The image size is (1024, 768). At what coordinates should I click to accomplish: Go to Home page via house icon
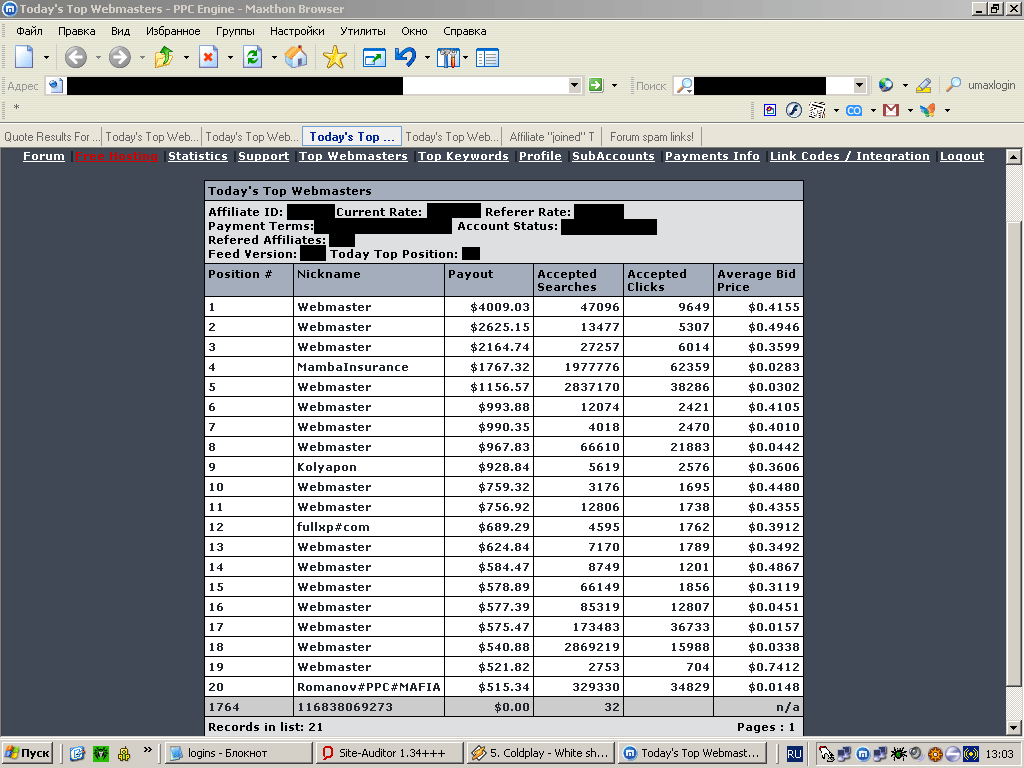296,58
